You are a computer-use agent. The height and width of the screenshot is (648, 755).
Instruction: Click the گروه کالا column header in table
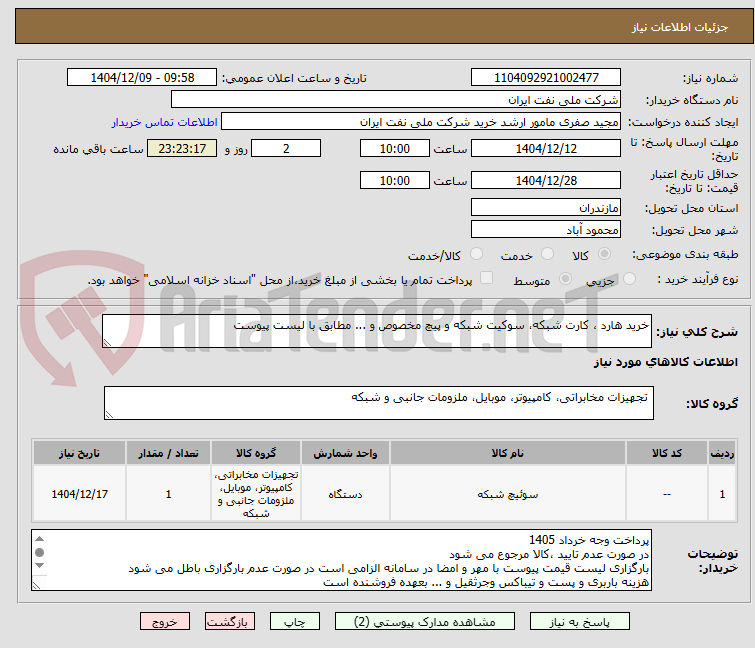256,453
